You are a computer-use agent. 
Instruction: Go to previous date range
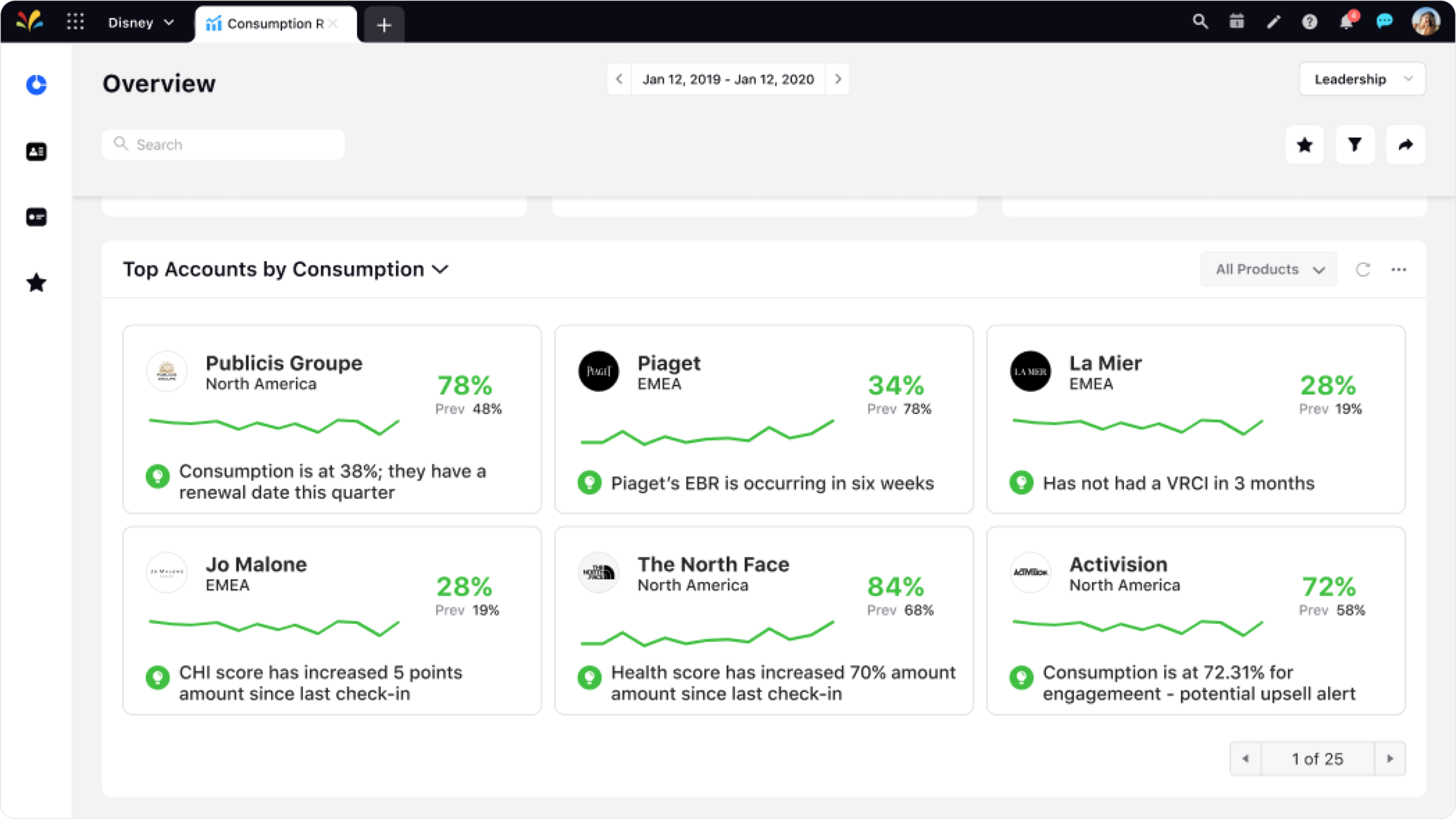click(619, 79)
